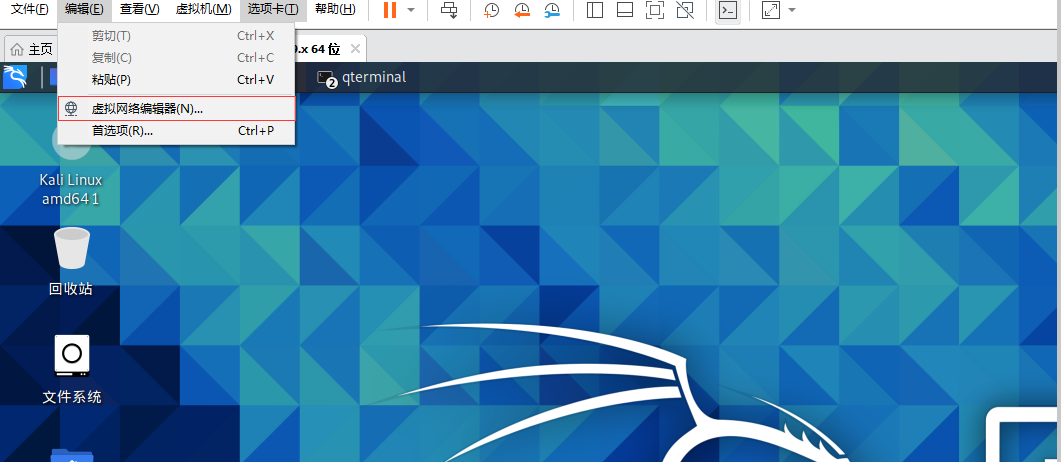Open the snapshot manager wrench-clock icon

click(x=552, y=10)
